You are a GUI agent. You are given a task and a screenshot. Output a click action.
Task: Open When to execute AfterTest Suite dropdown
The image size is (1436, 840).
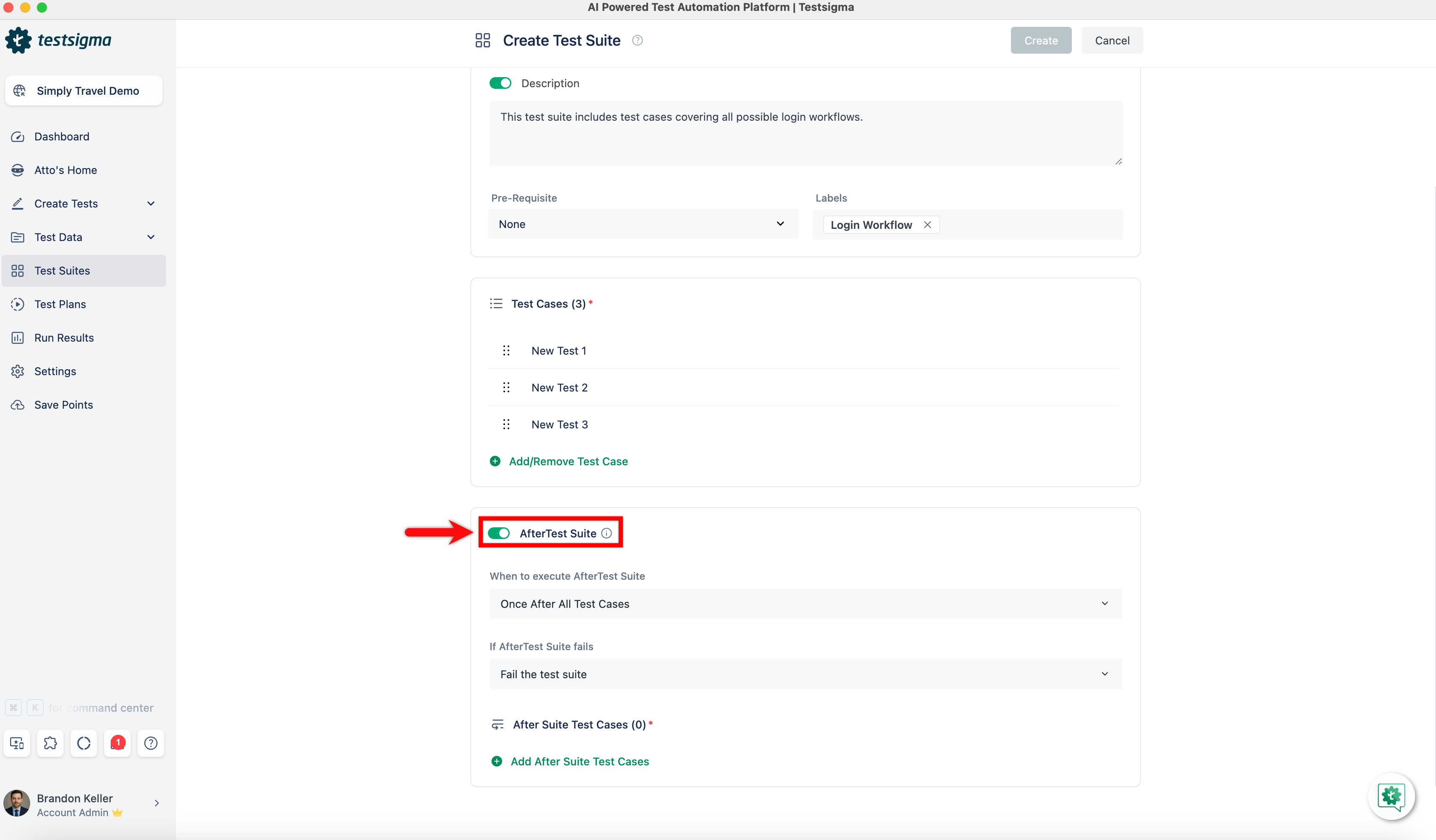coord(805,604)
